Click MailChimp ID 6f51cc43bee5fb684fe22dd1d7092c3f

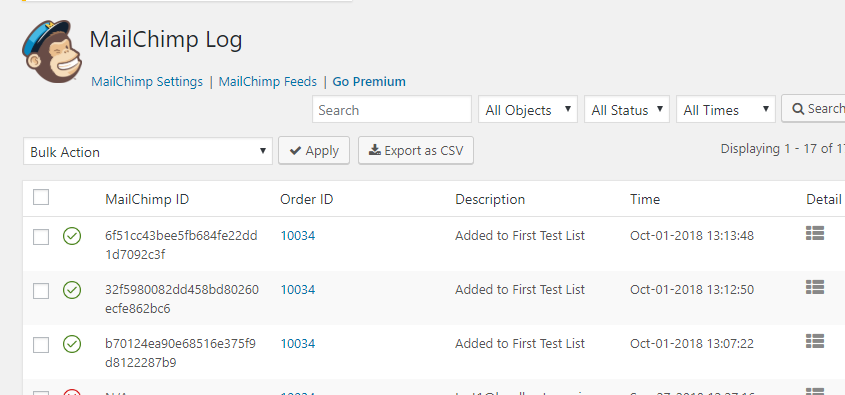tap(181, 245)
